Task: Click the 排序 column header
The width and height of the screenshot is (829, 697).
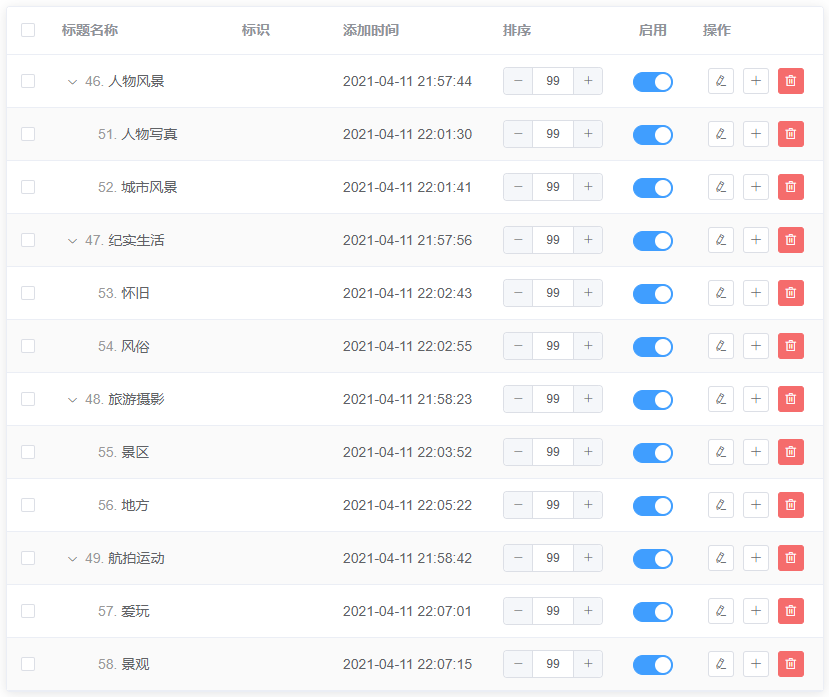Action: [517, 30]
